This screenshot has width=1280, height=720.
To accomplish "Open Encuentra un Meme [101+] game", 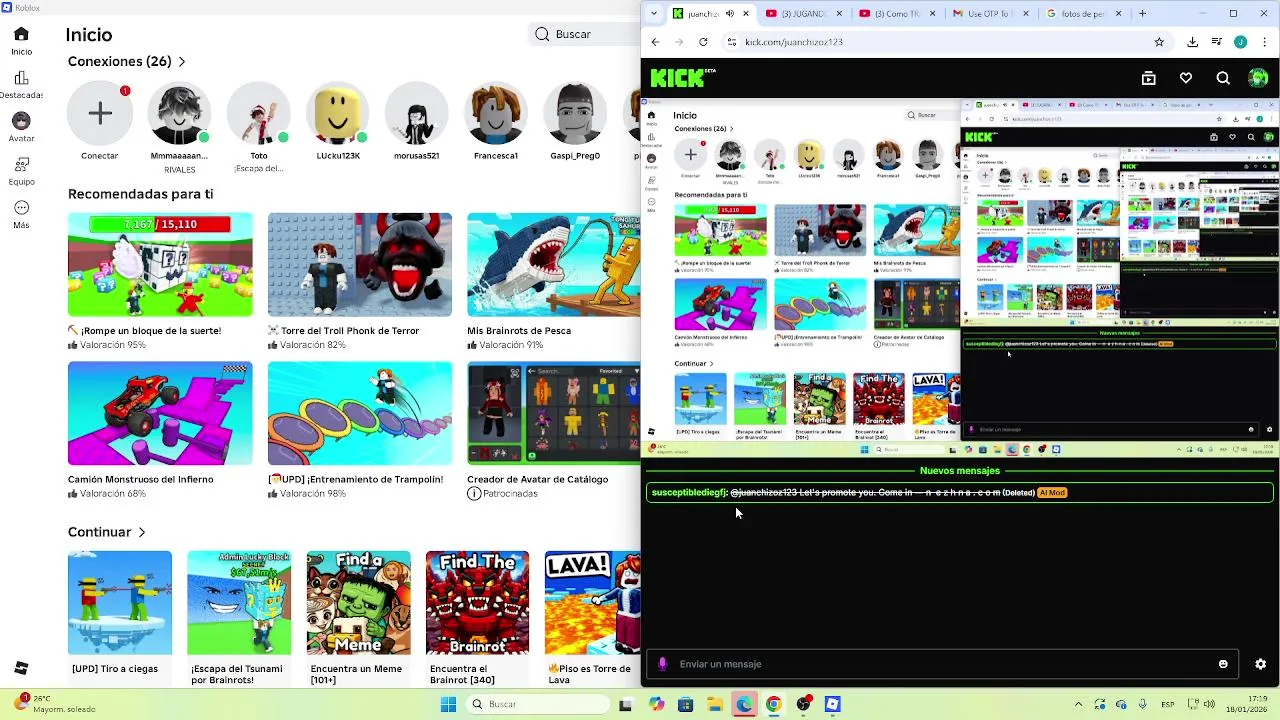I will 358,603.
